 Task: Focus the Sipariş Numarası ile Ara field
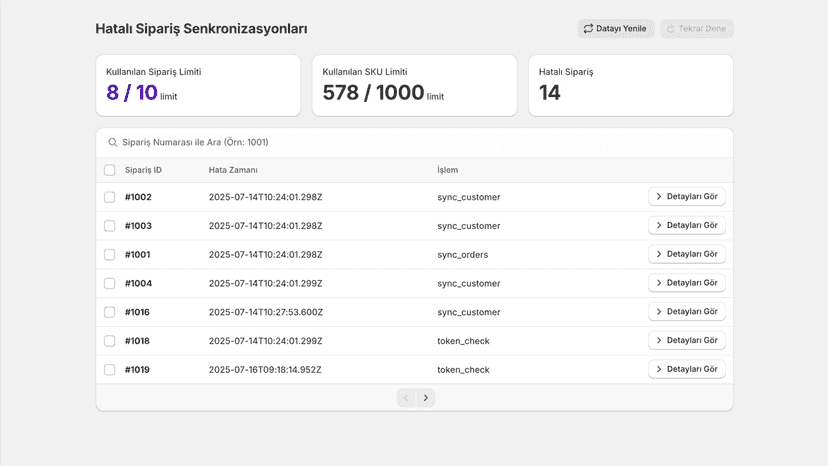click(415, 142)
